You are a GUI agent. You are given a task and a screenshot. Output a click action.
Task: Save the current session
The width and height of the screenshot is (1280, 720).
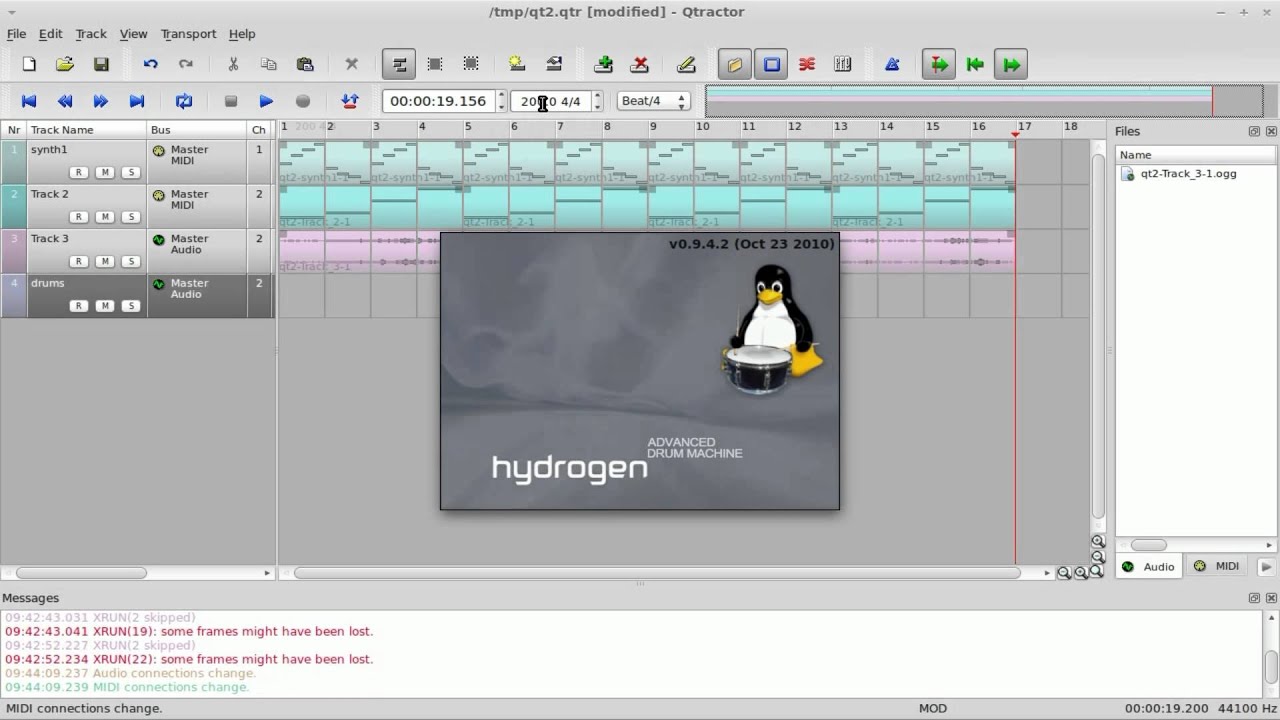coord(101,64)
